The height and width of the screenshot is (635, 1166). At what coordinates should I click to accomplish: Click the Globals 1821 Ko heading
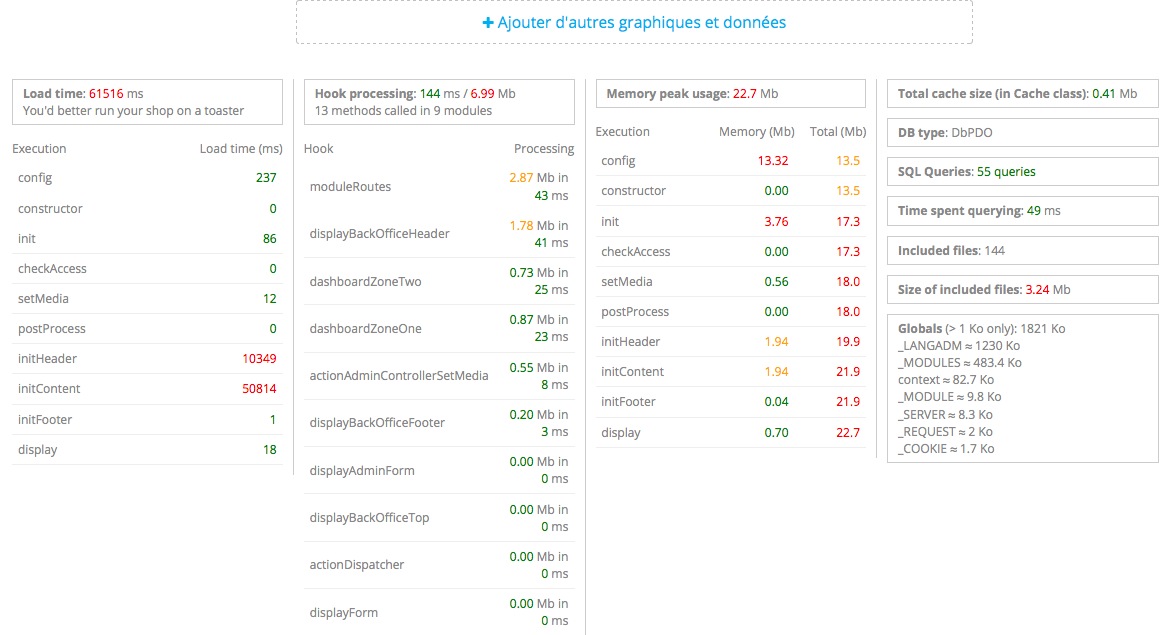981,329
